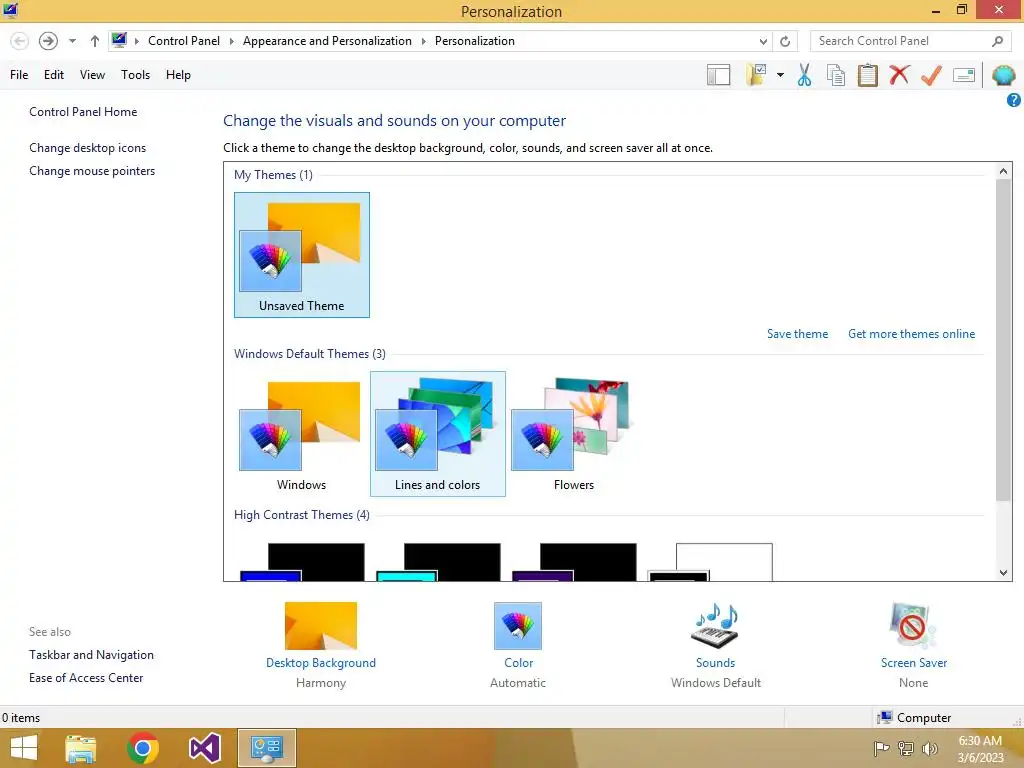Open the Screen Saver settings icon

[x=912, y=626]
